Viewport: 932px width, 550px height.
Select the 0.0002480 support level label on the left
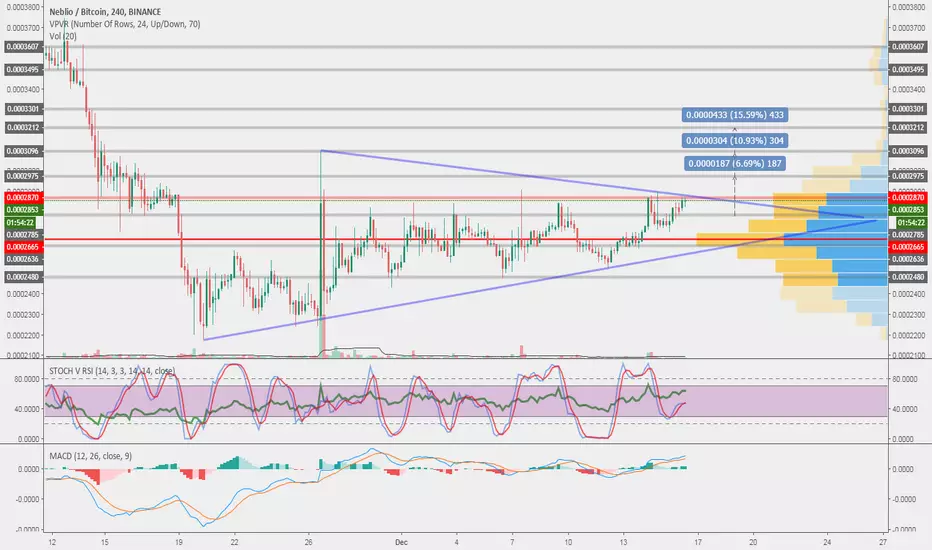coord(23,277)
